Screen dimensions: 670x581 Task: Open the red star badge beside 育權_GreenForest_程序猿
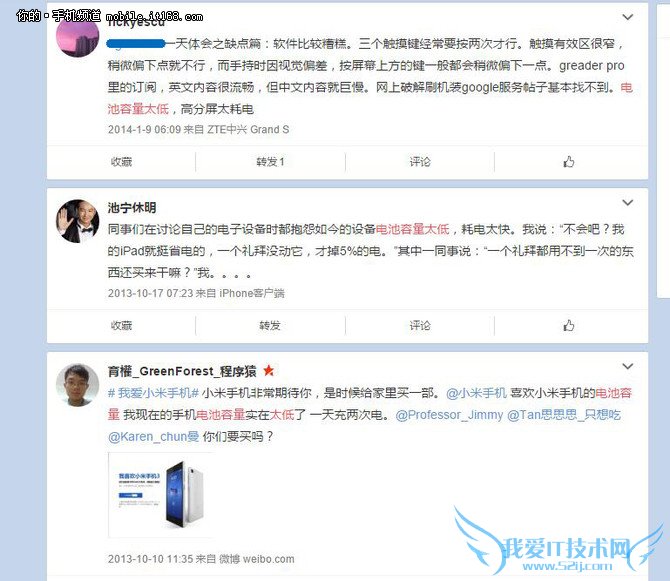268,370
